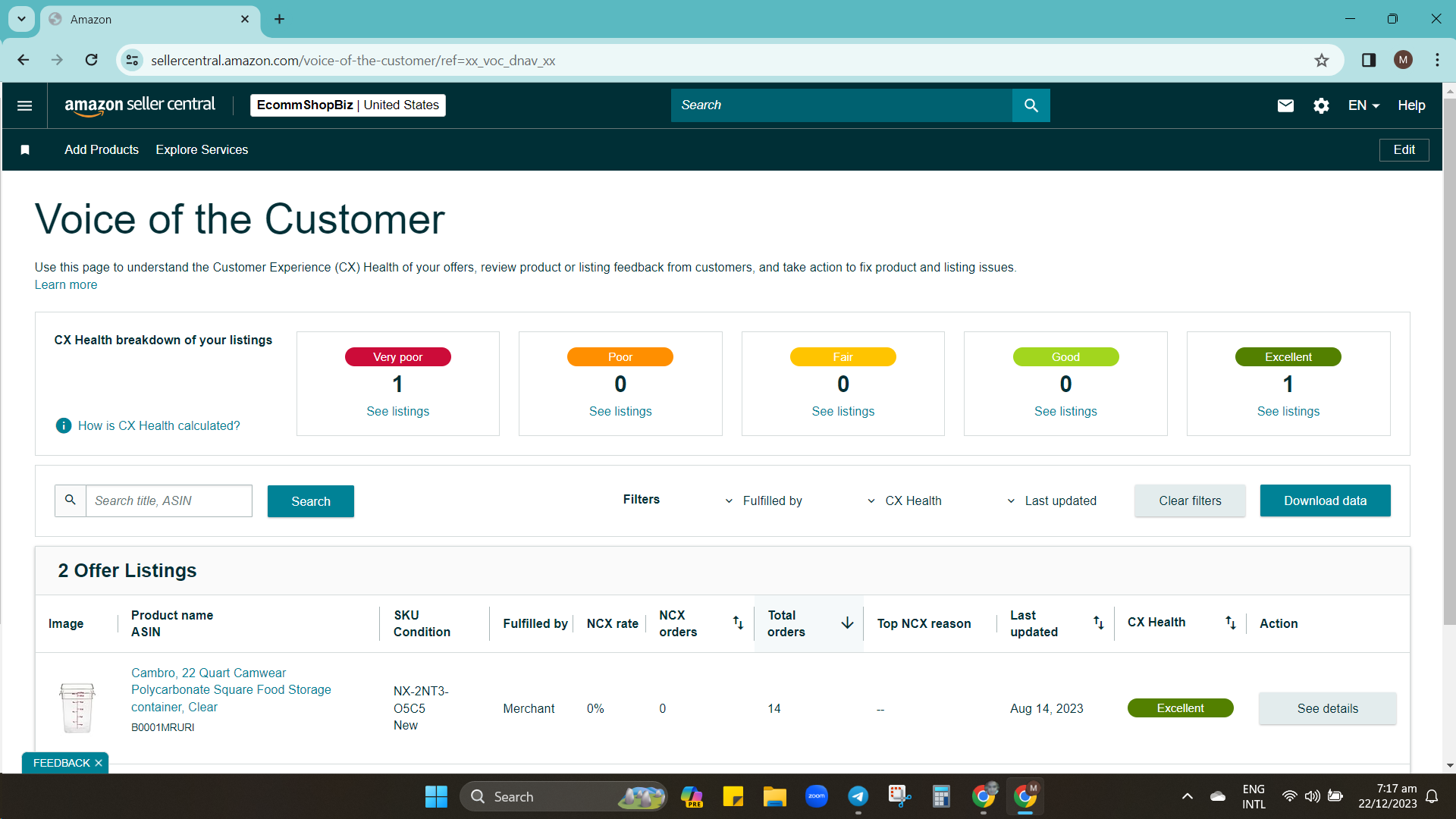Open Telegram from the taskbar
Screen dimensions: 1456x819
click(x=858, y=796)
